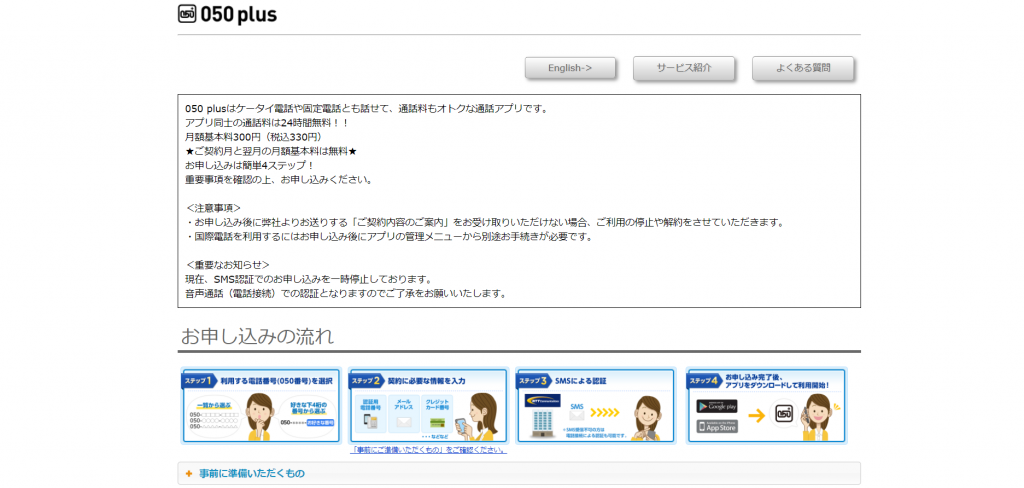Screen dimensions: 1024x488
Task: Select the Step 1 phone number selection image
Action: (x=261, y=405)
